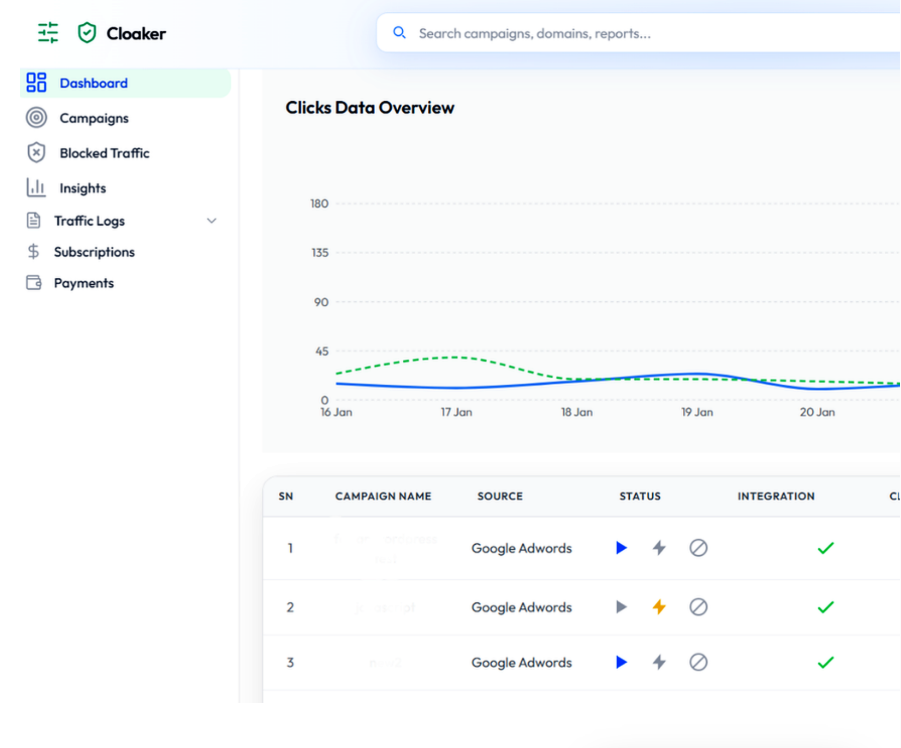901x748 pixels.
Task: Click lightning bolt icon in row 1
Action: 659,547
